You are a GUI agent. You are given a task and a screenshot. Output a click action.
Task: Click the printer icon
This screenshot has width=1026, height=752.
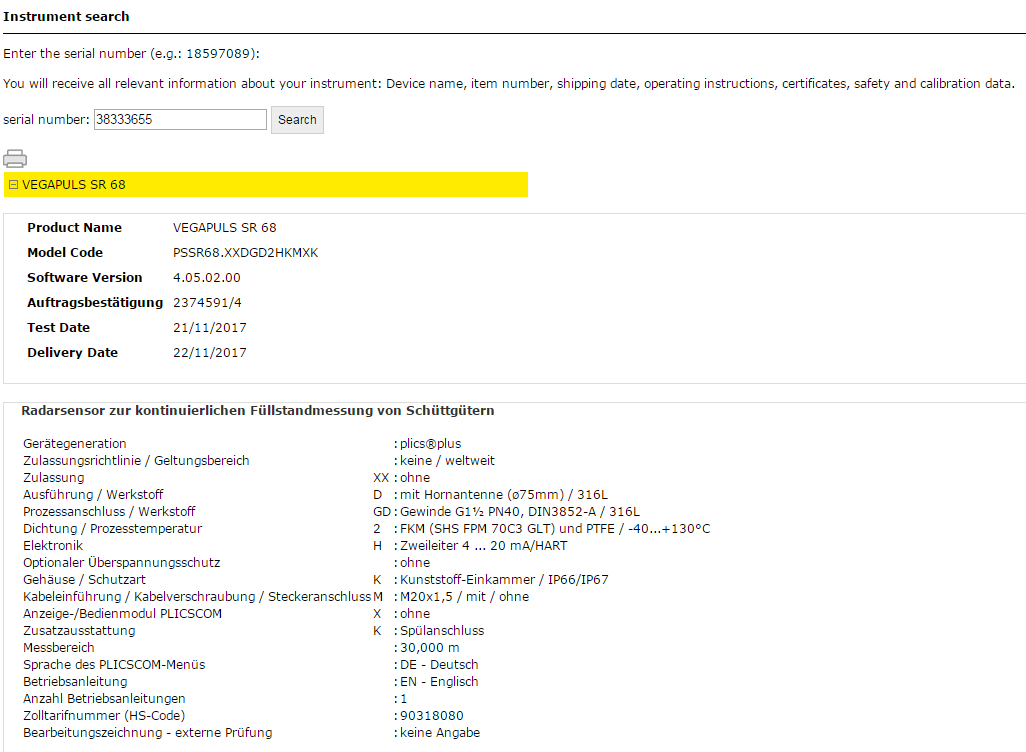coord(15,158)
